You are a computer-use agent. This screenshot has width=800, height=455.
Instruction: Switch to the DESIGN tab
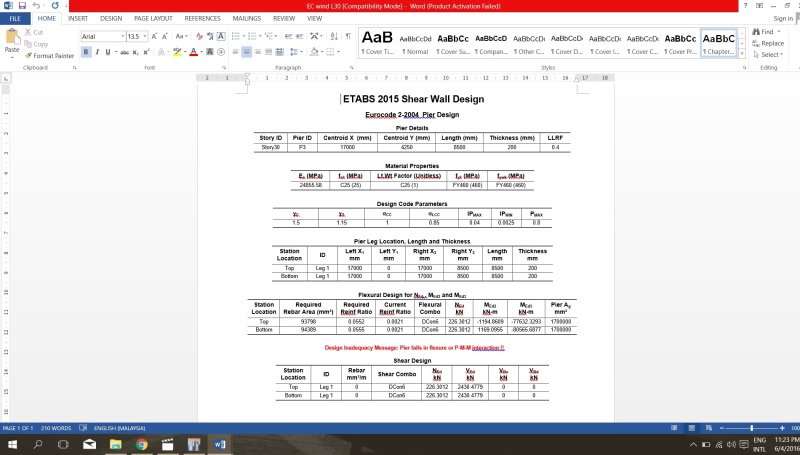click(111, 18)
